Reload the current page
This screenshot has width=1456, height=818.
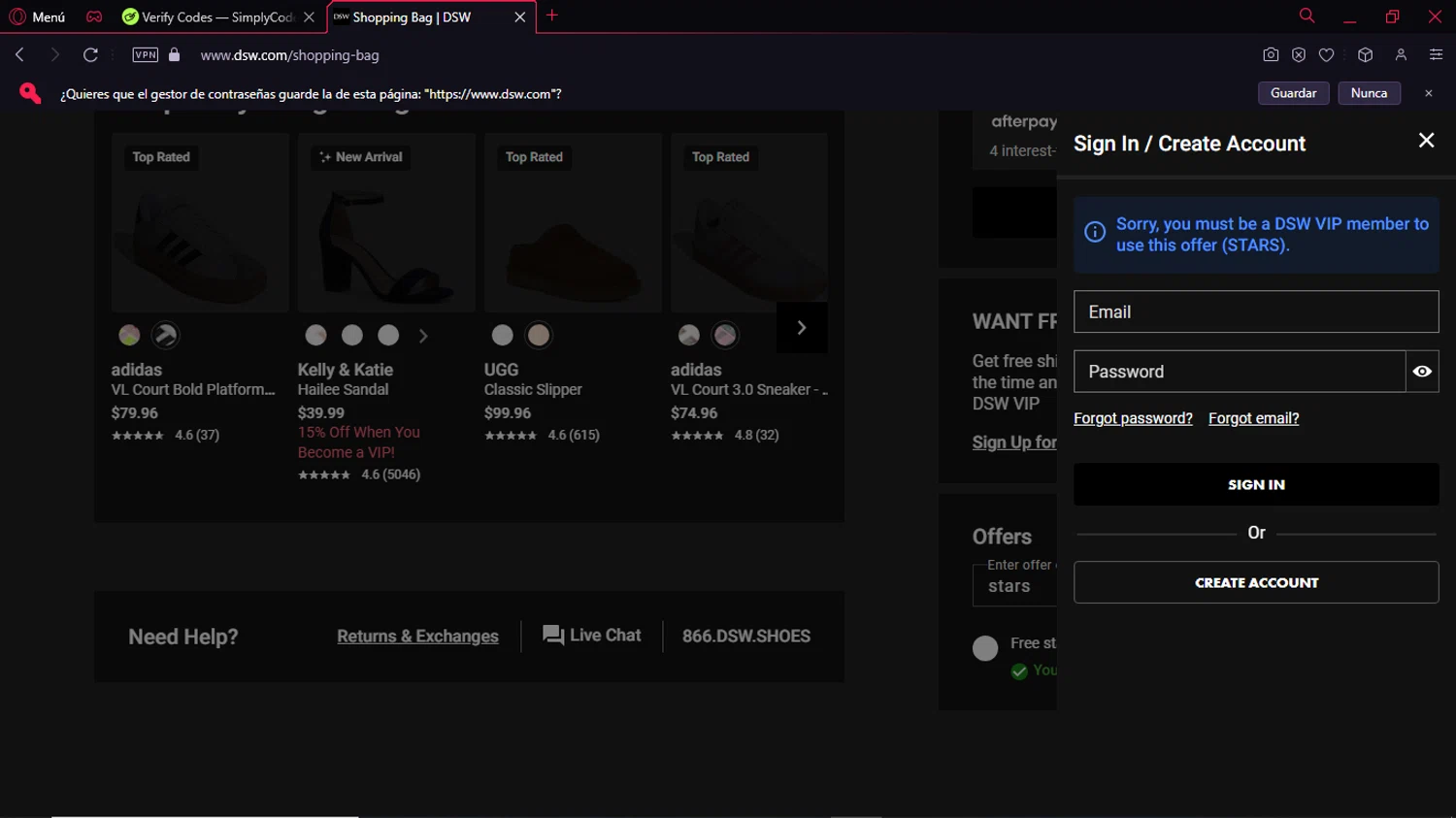90,54
